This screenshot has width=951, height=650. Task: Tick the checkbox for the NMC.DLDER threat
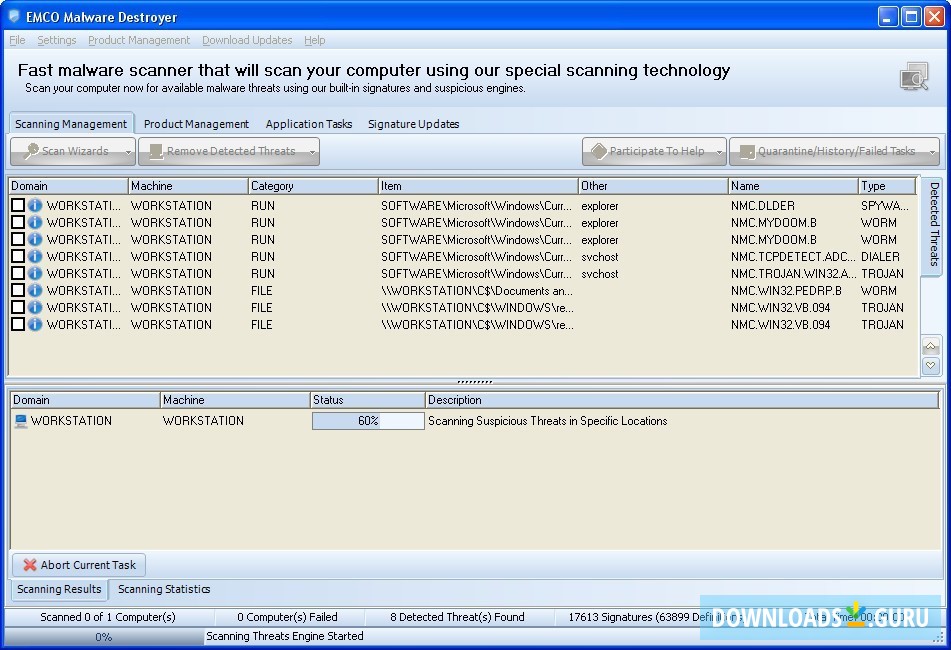pos(18,205)
